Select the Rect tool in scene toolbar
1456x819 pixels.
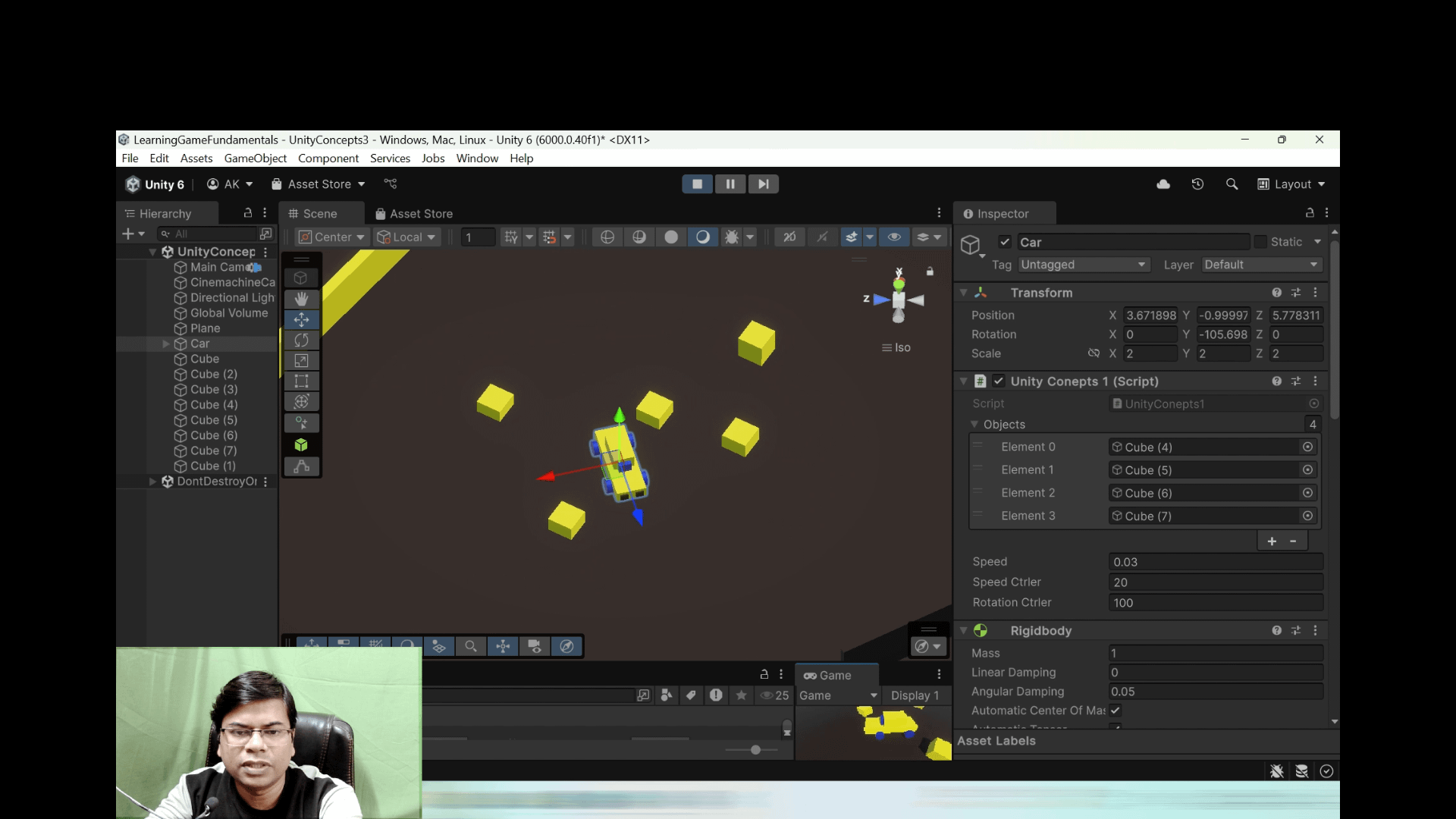tap(301, 381)
